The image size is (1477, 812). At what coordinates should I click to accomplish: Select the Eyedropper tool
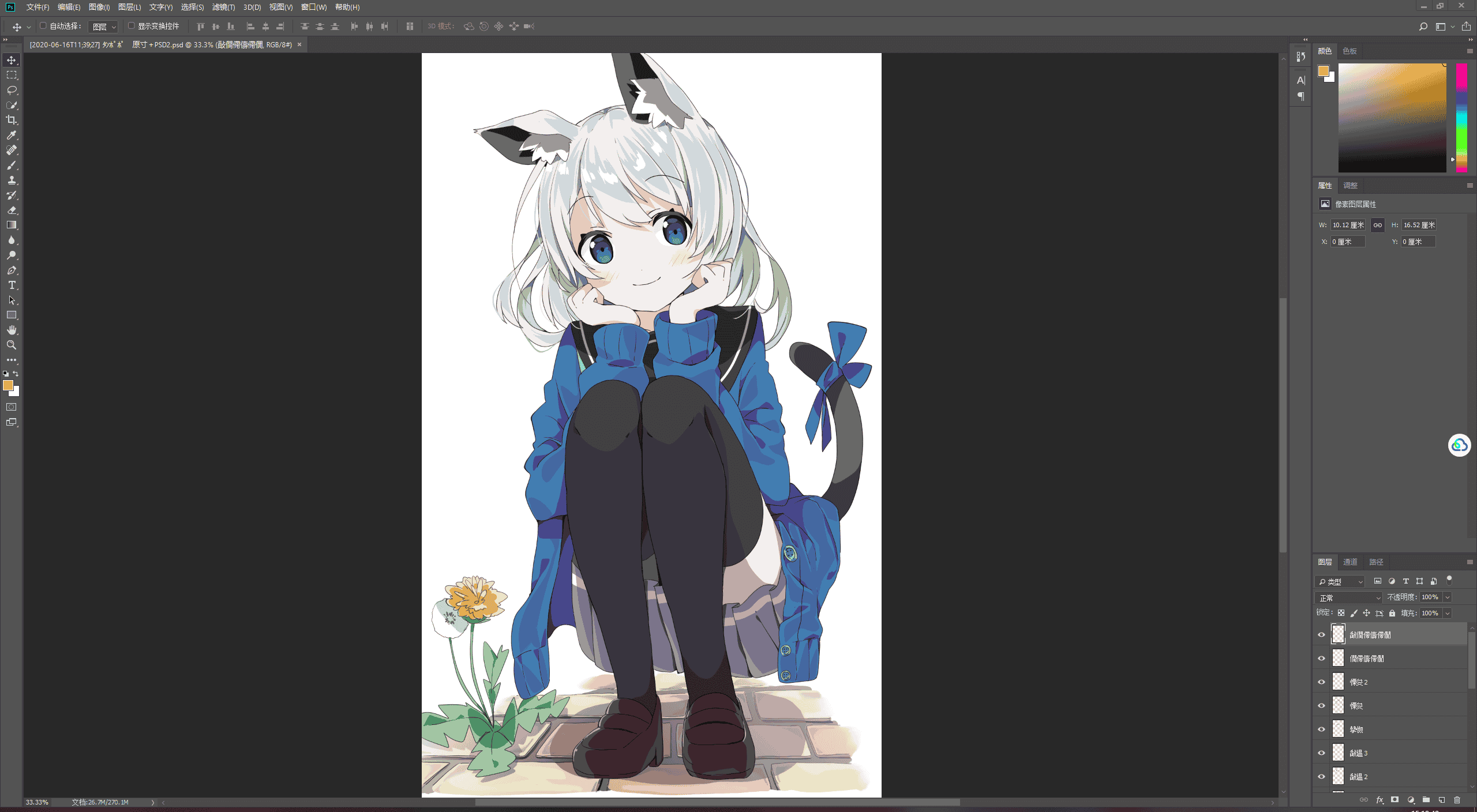(x=12, y=135)
